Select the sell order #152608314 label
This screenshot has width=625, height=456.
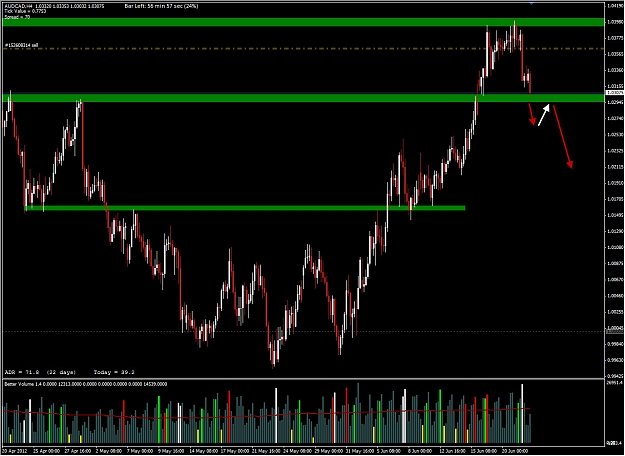22,45
